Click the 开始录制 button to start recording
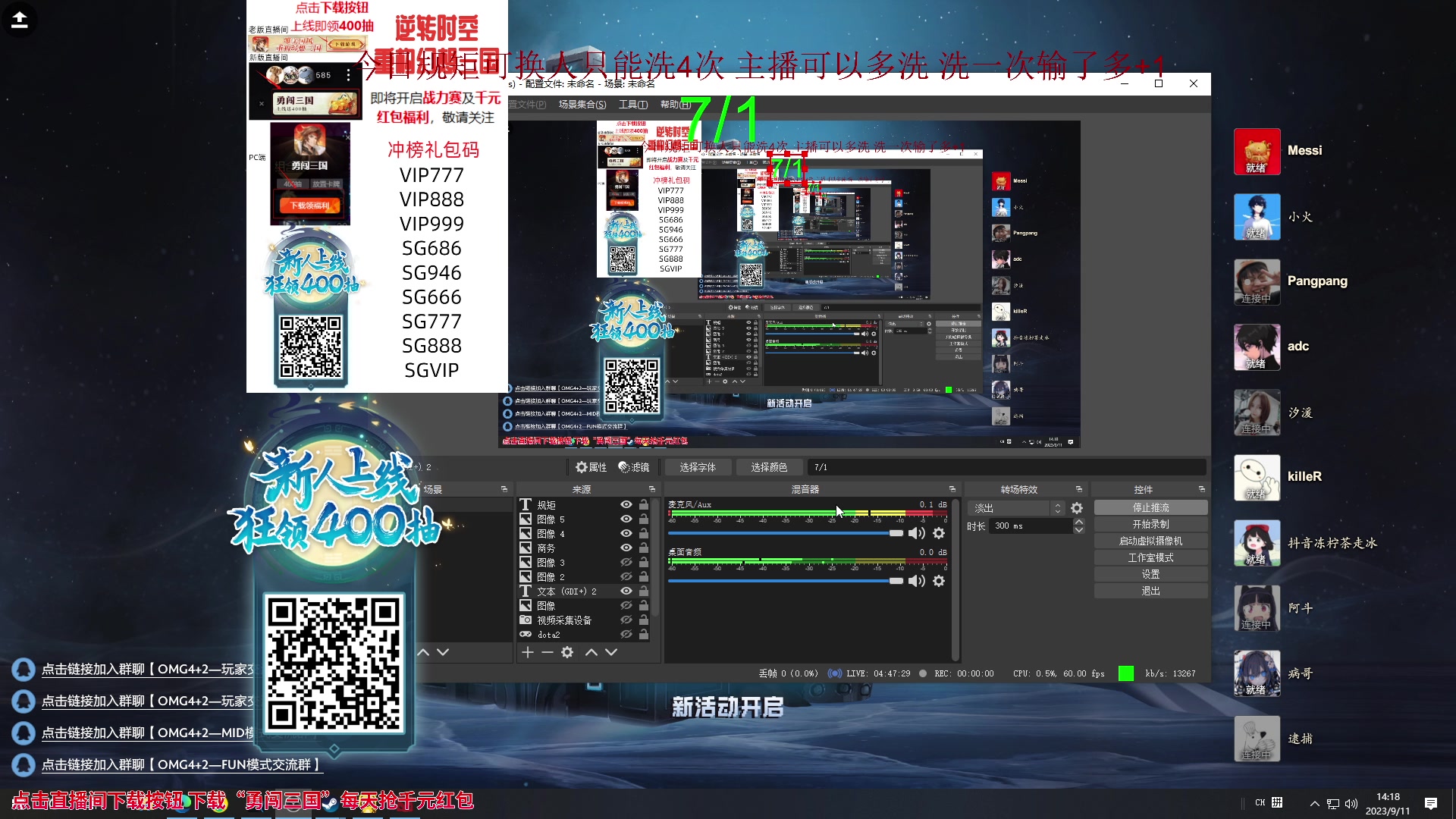 [x=1150, y=523]
